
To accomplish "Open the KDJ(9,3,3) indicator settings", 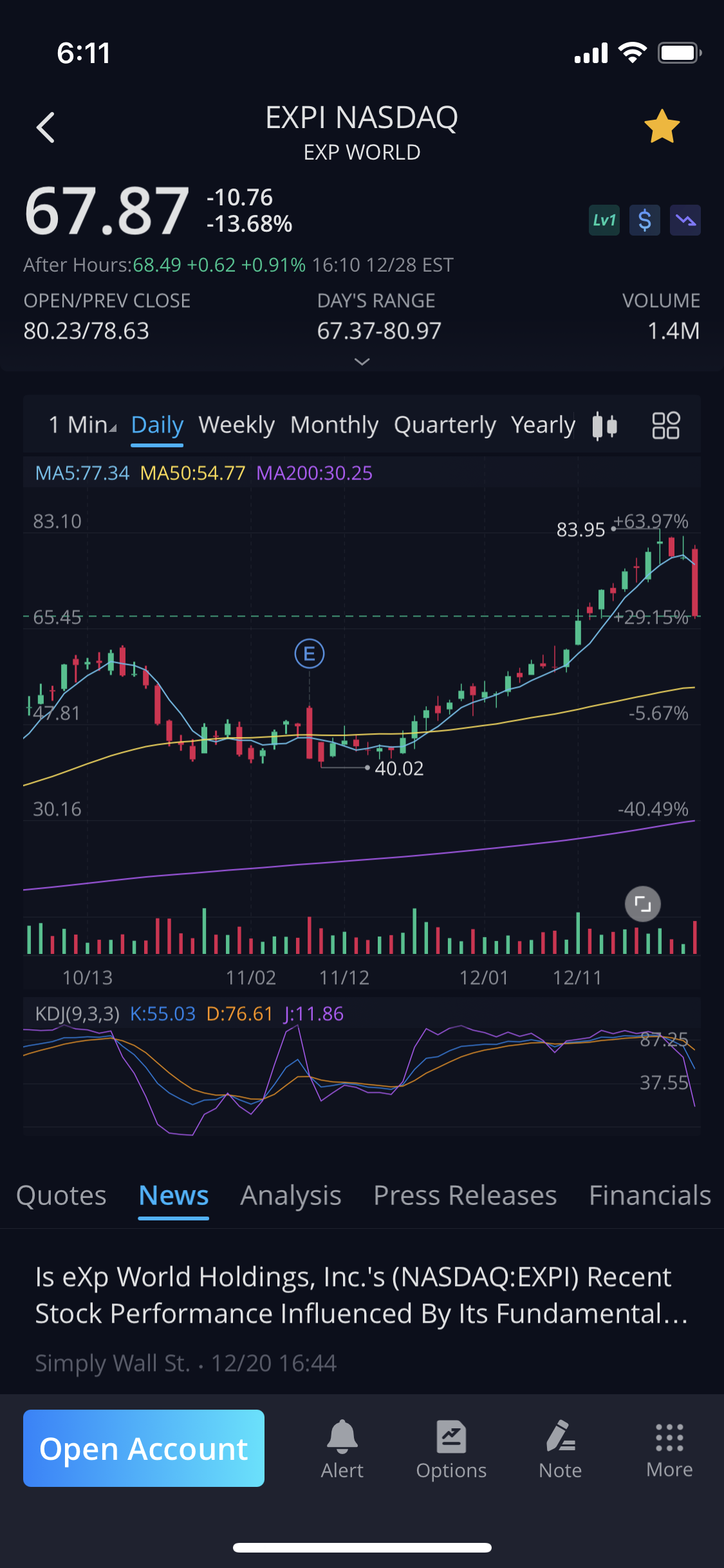I will [77, 1014].
